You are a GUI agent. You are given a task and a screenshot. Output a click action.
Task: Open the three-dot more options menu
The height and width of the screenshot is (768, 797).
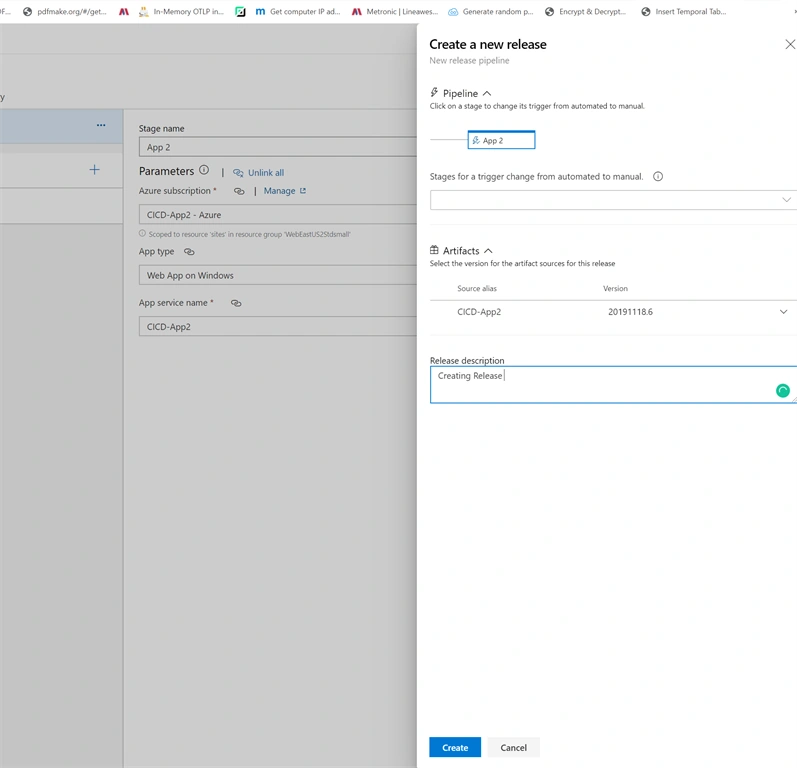point(101,125)
